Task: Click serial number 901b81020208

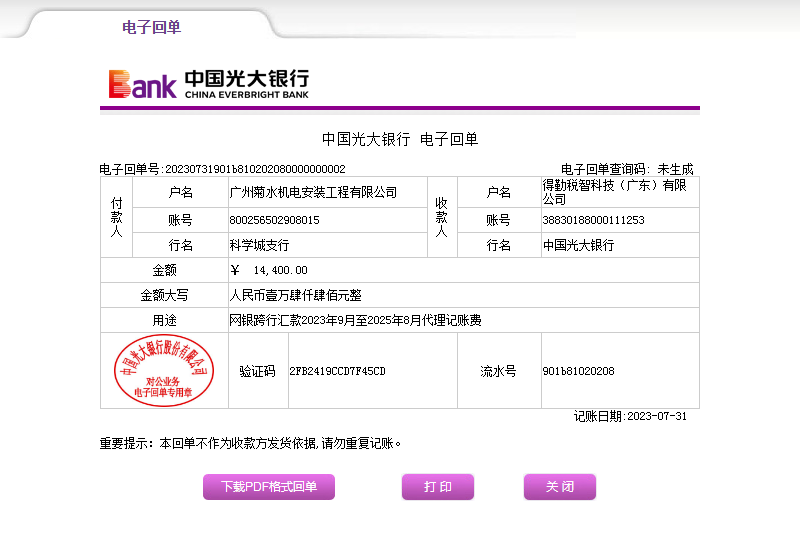Action: tap(578, 371)
